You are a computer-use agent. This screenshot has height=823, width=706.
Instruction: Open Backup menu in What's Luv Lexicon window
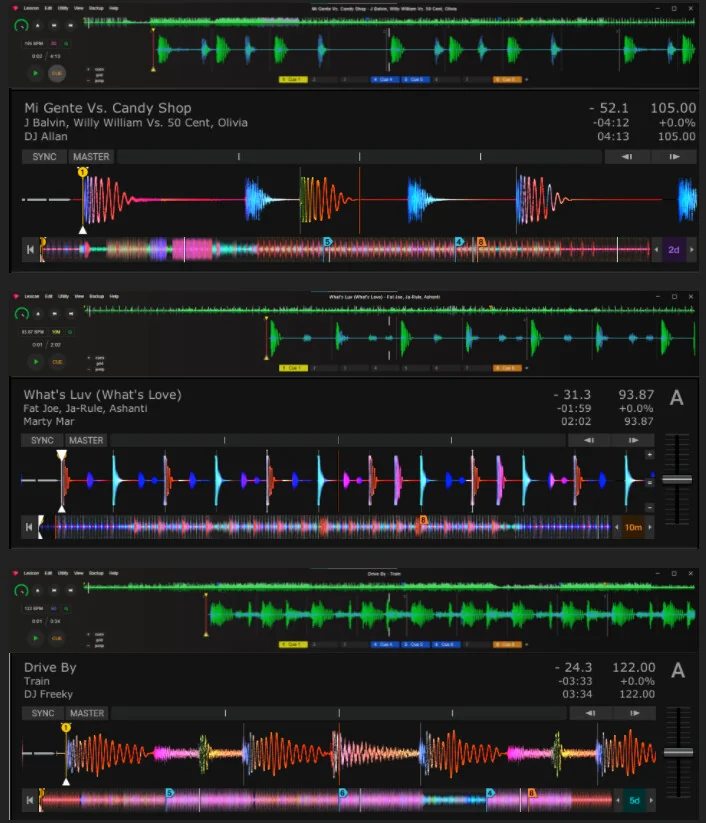coord(96,297)
